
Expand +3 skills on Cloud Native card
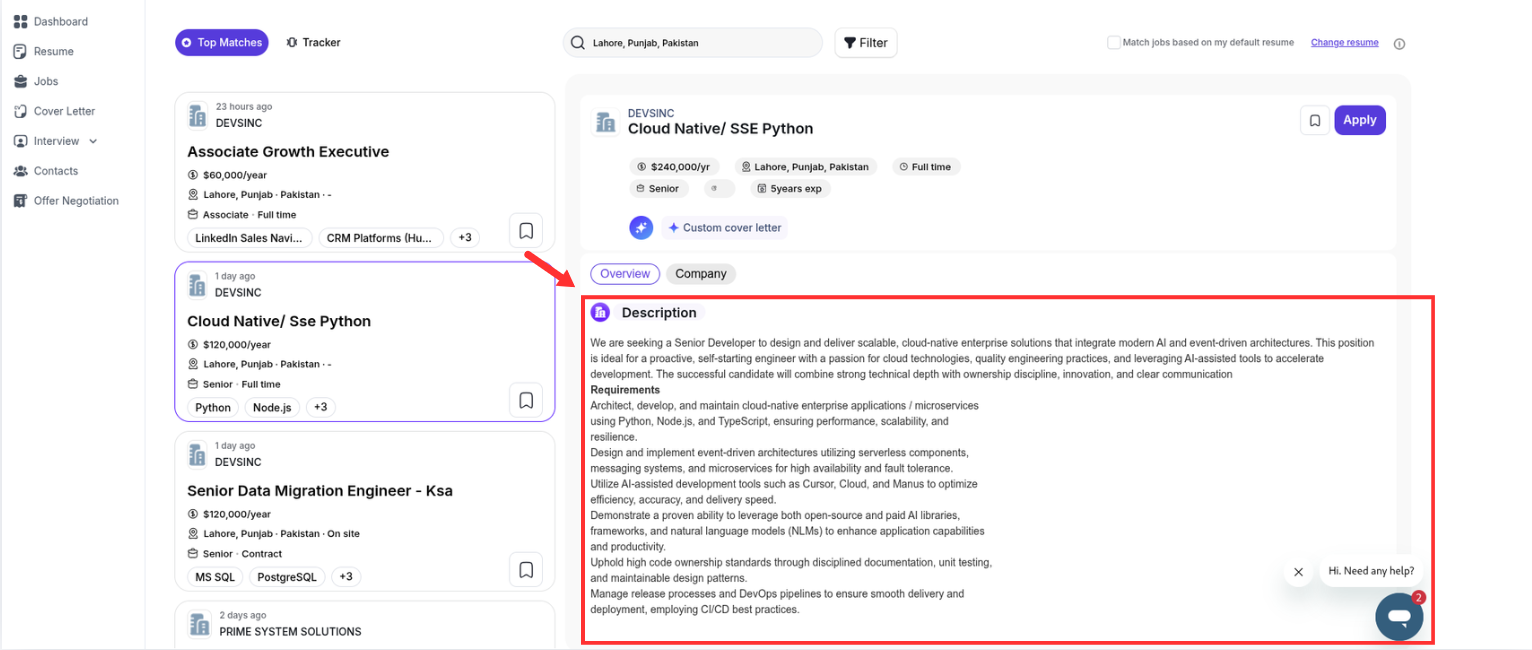click(x=321, y=407)
